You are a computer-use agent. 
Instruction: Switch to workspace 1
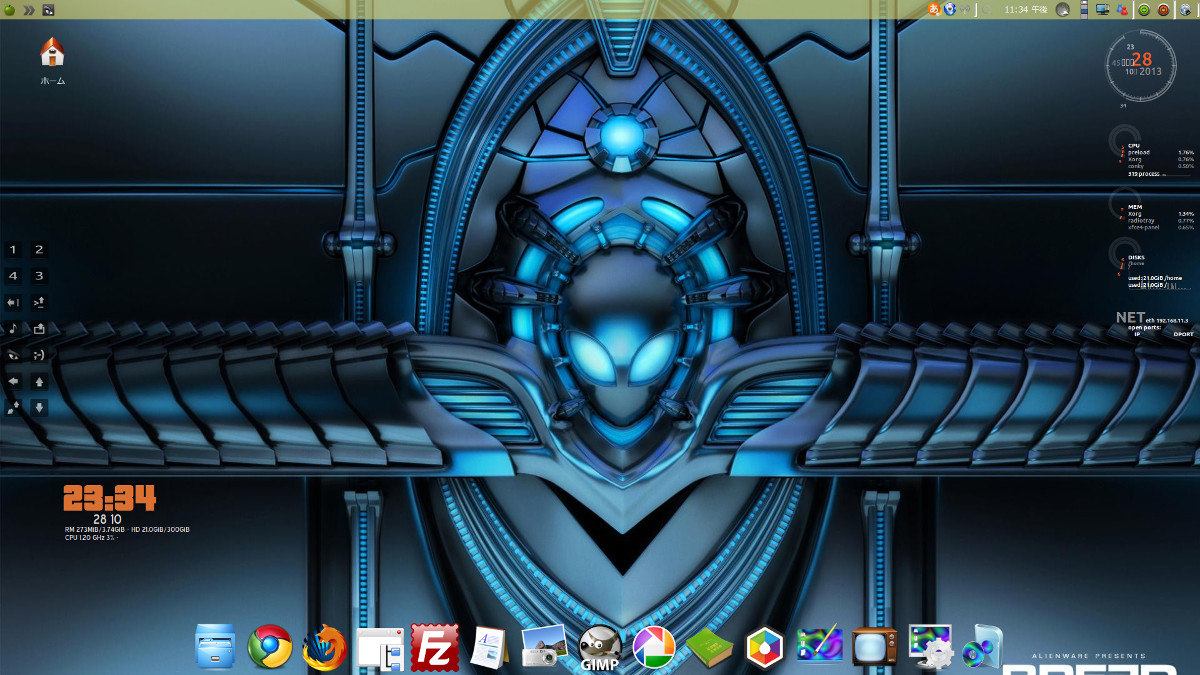click(x=13, y=250)
